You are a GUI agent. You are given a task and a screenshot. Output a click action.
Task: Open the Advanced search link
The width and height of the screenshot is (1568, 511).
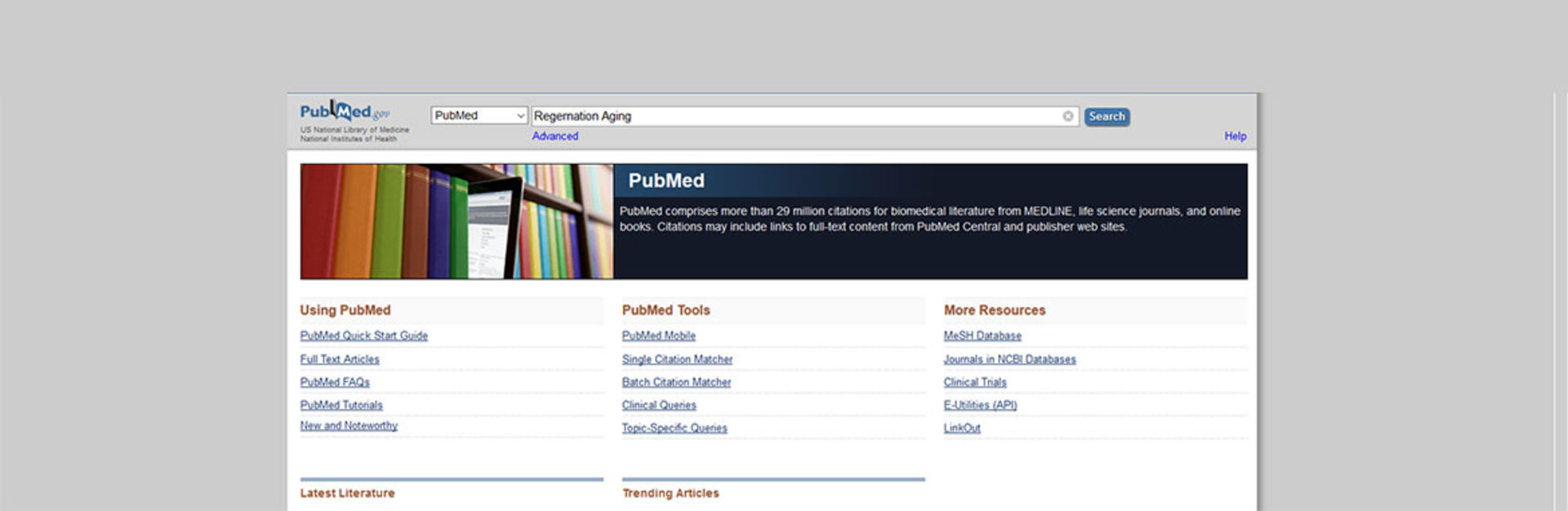(555, 136)
